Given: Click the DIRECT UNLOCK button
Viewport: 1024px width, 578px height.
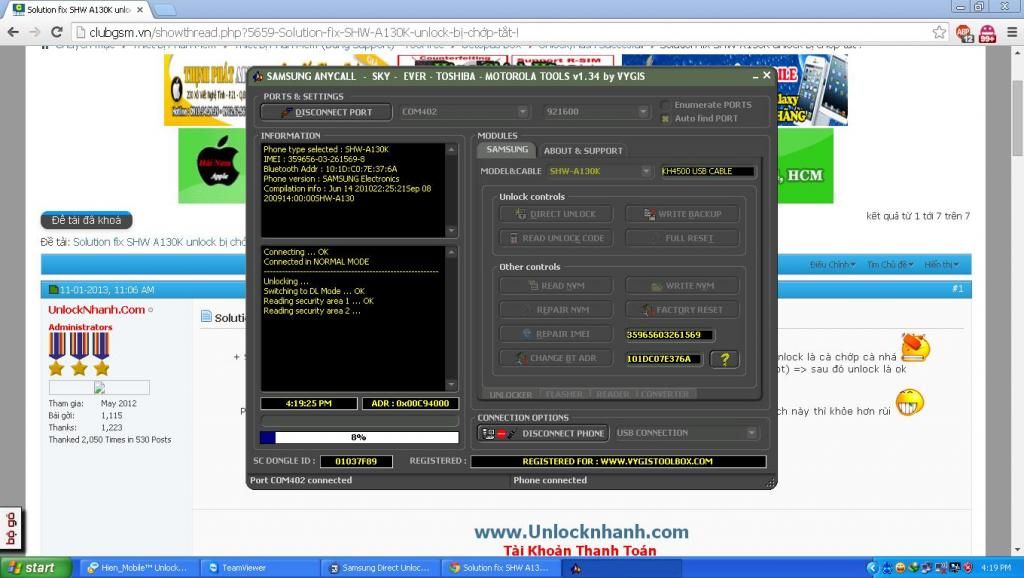Looking at the screenshot, I should pos(556,214).
